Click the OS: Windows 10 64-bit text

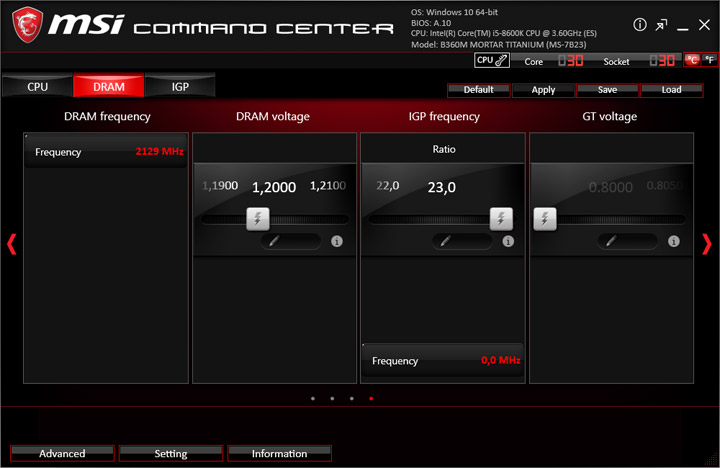(x=455, y=12)
